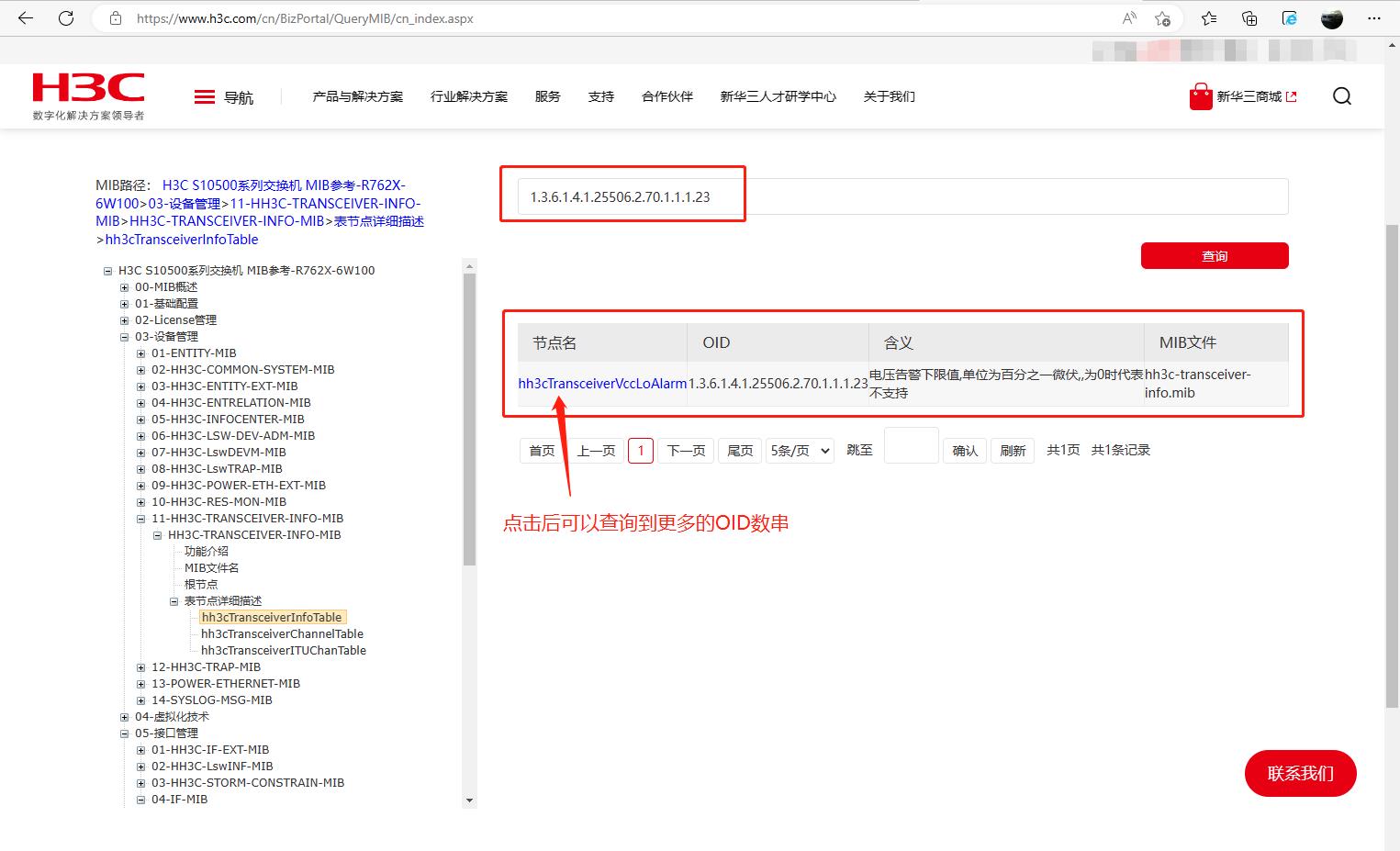Viewport: 1400px width, 851px height.
Task: Open the 导航 hamburger menu icon
Action: click(205, 97)
